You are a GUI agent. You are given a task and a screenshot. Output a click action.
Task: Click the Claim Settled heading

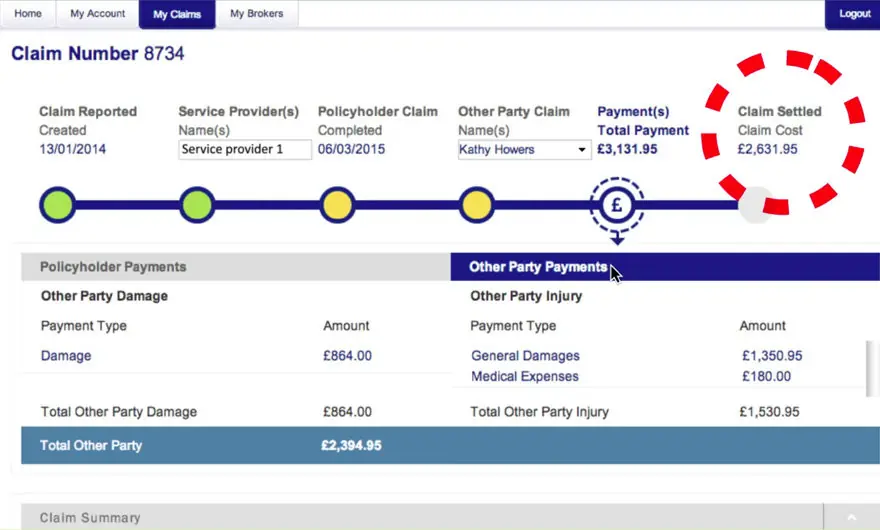[780, 112]
